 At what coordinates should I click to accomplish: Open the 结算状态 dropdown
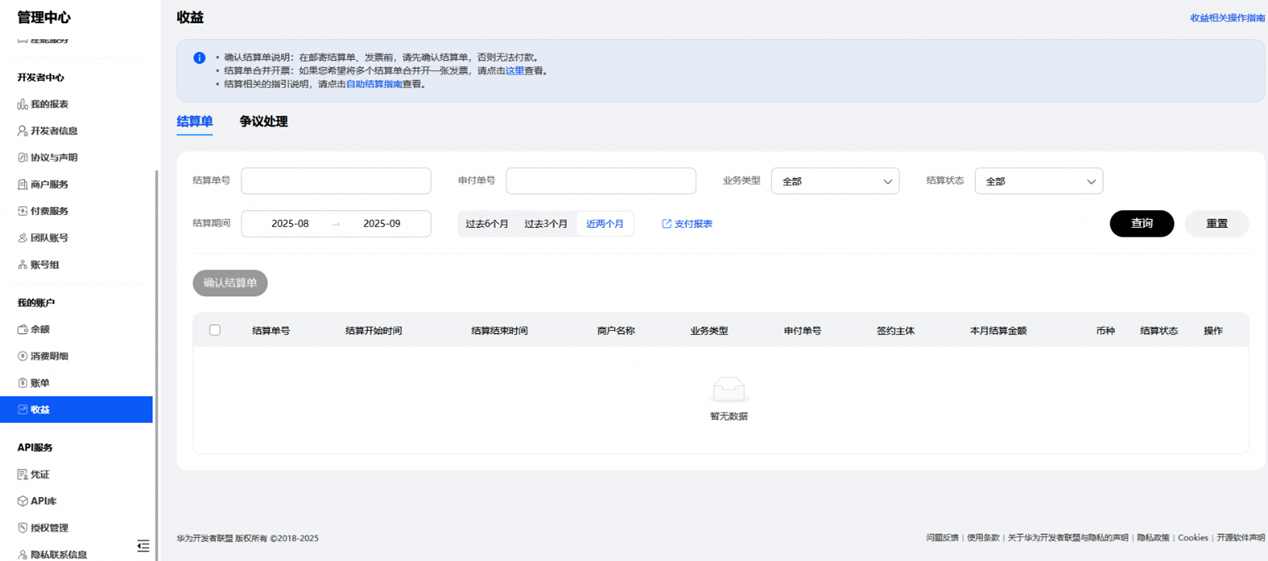(x=1038, y=181)
